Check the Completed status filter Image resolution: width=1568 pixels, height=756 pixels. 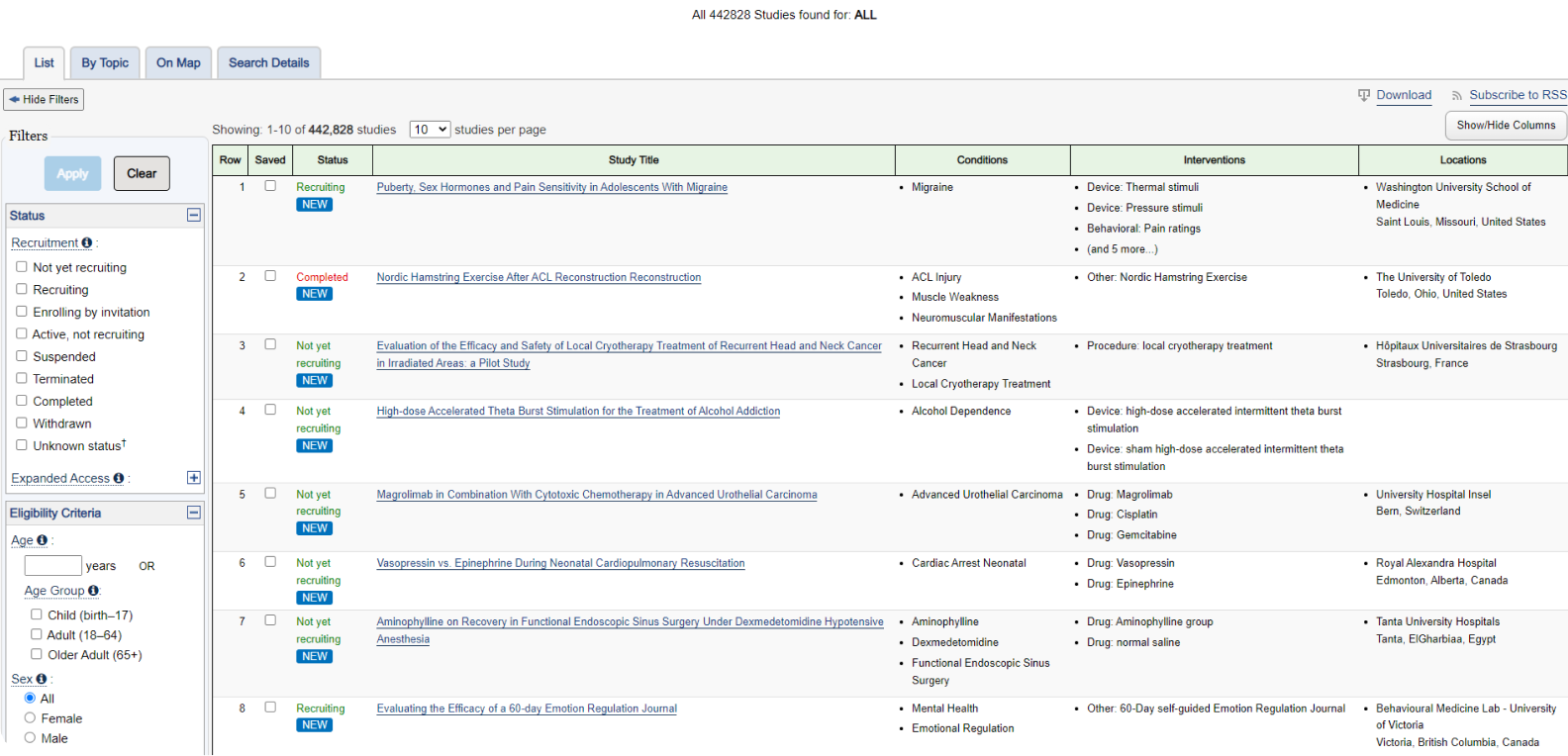(x=22, y=401)
